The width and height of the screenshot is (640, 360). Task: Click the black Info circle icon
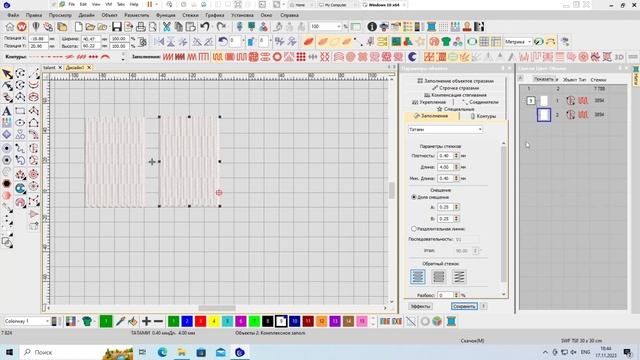pyautogui.click(x=372, y=27)
